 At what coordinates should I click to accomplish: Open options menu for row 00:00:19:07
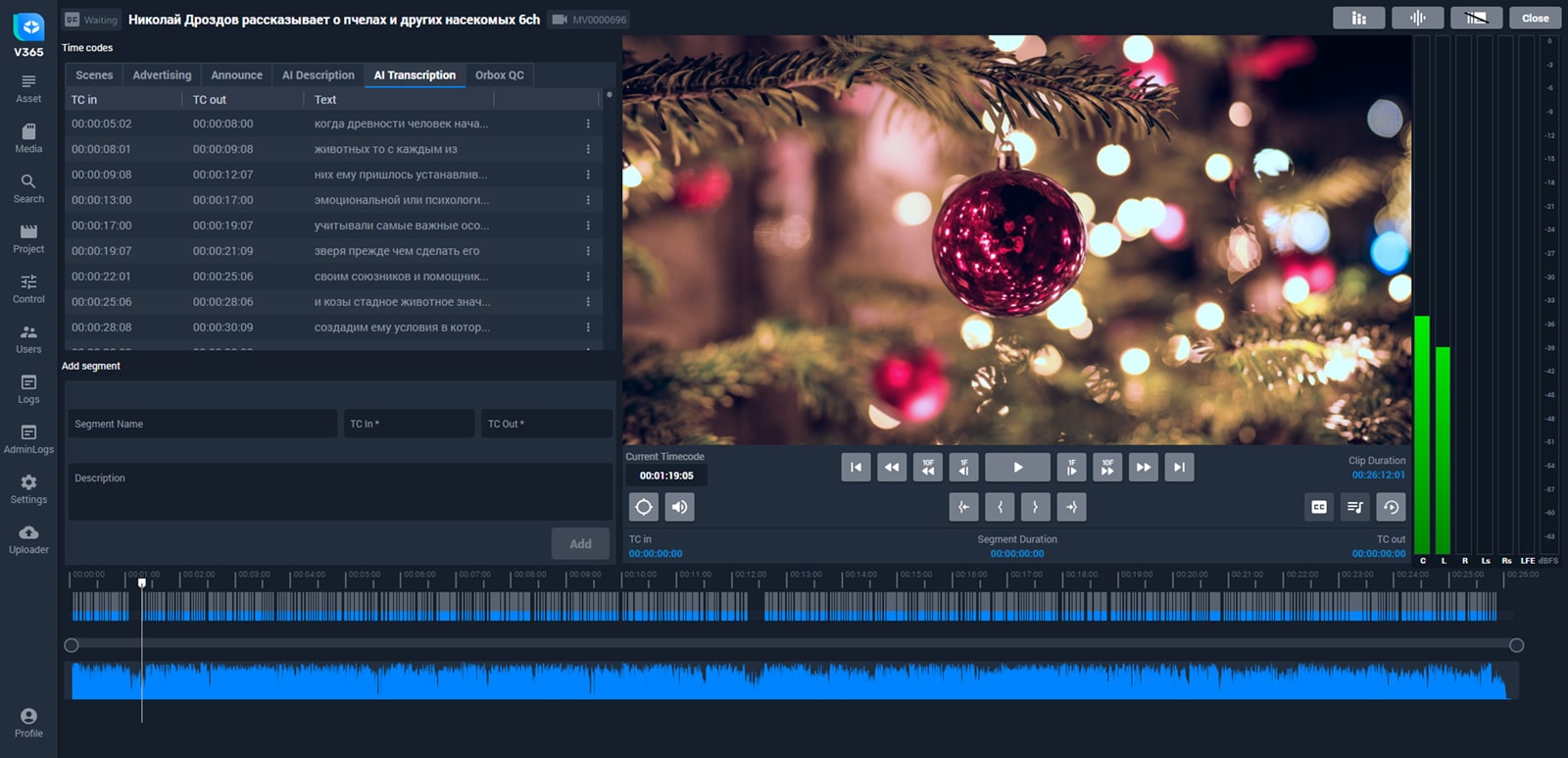click(x=588, y=251)
